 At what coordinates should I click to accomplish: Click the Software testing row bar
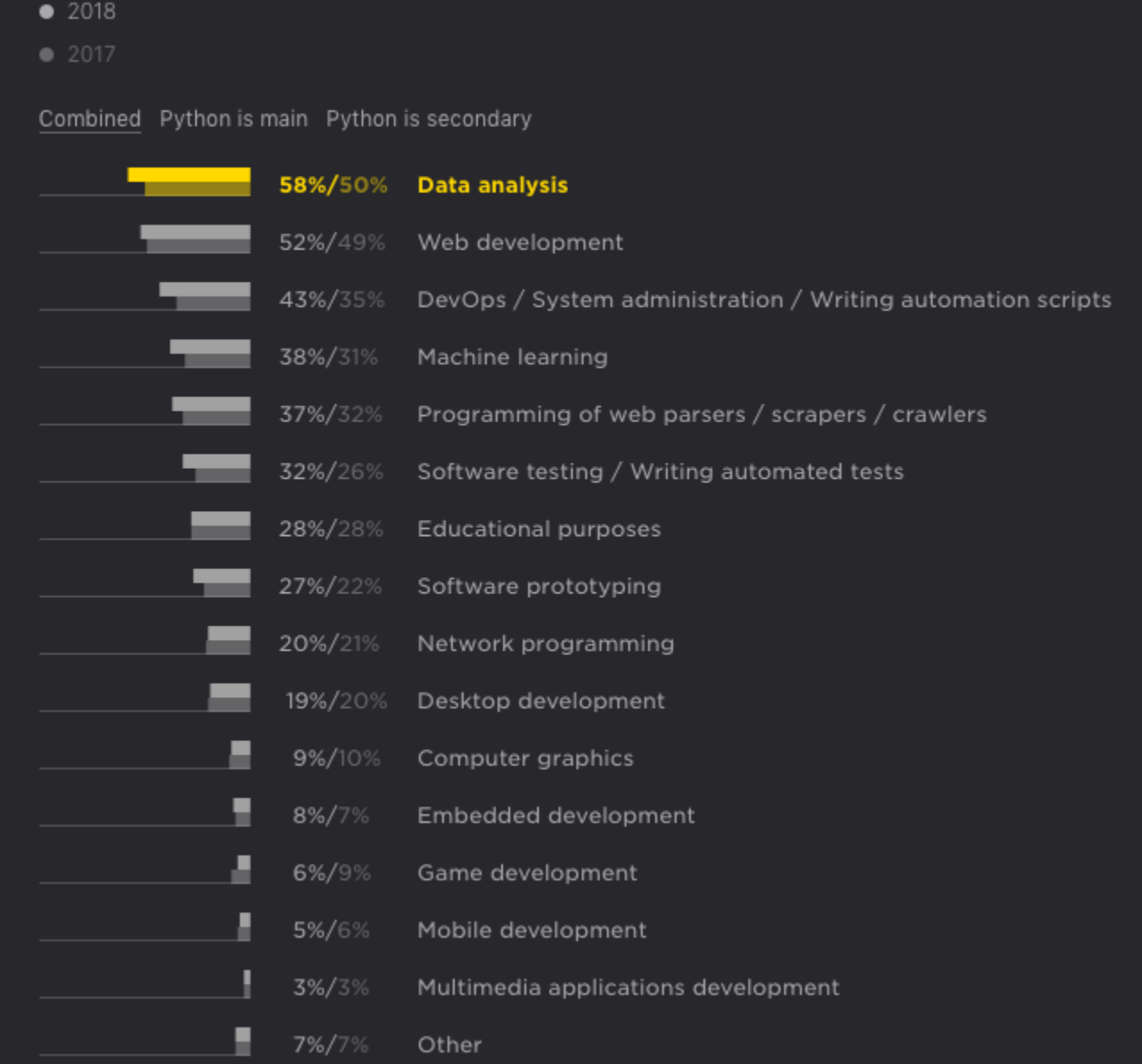tap(217, 468)
